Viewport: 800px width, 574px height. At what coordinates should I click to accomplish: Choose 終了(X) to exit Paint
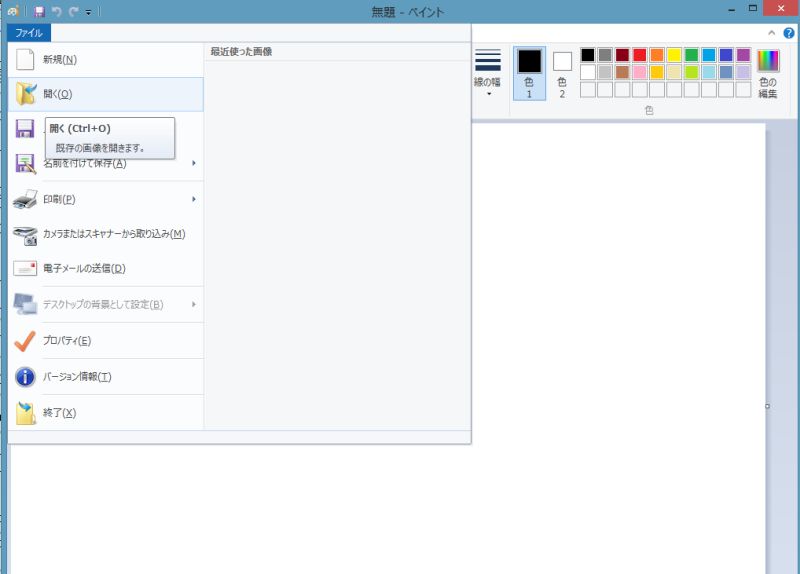point(106,413)
